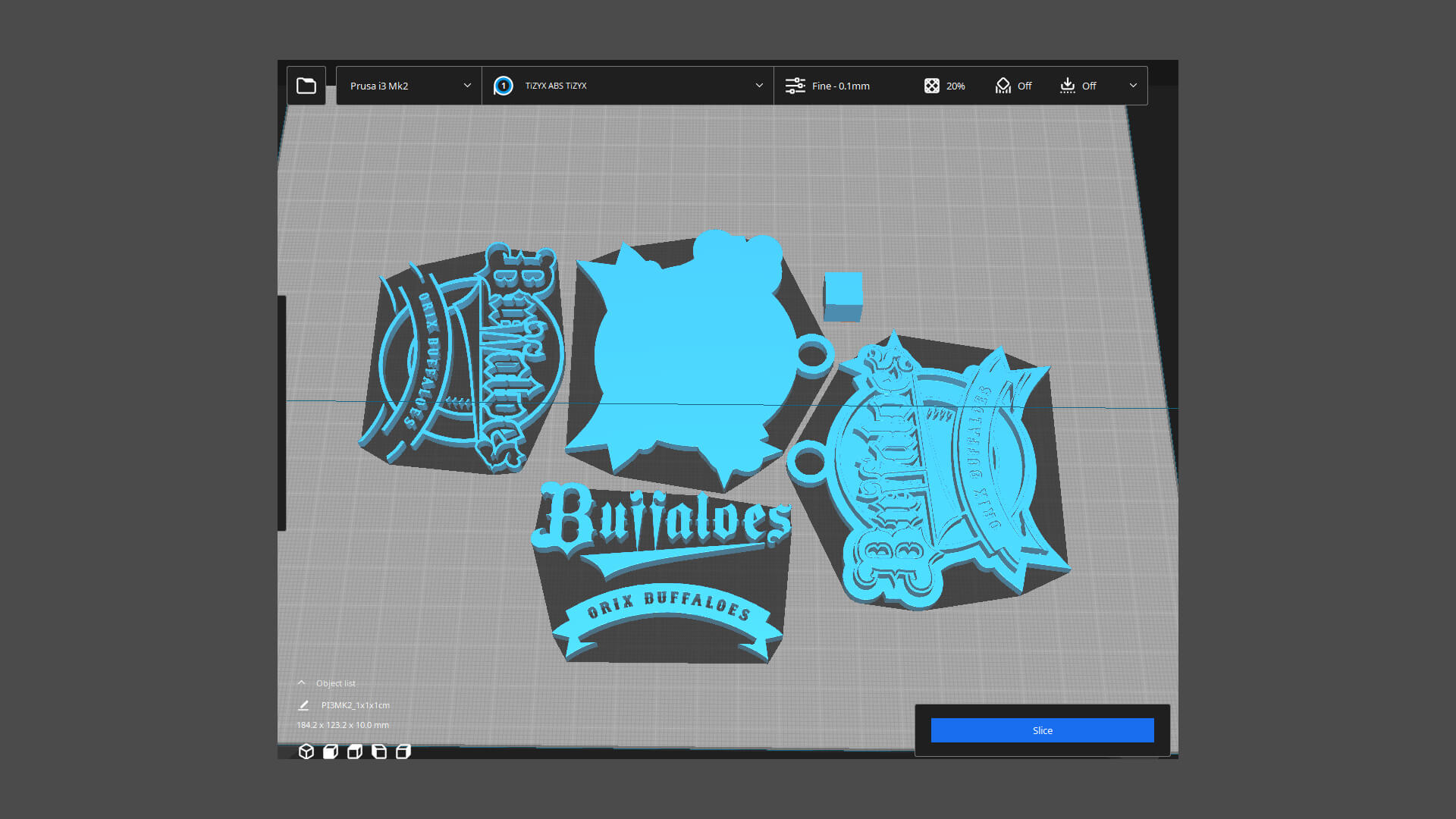The width and height of the screenshot is (1456, 819).
Task: Switch to the right side view cube icon
Action: pos(403,752)
